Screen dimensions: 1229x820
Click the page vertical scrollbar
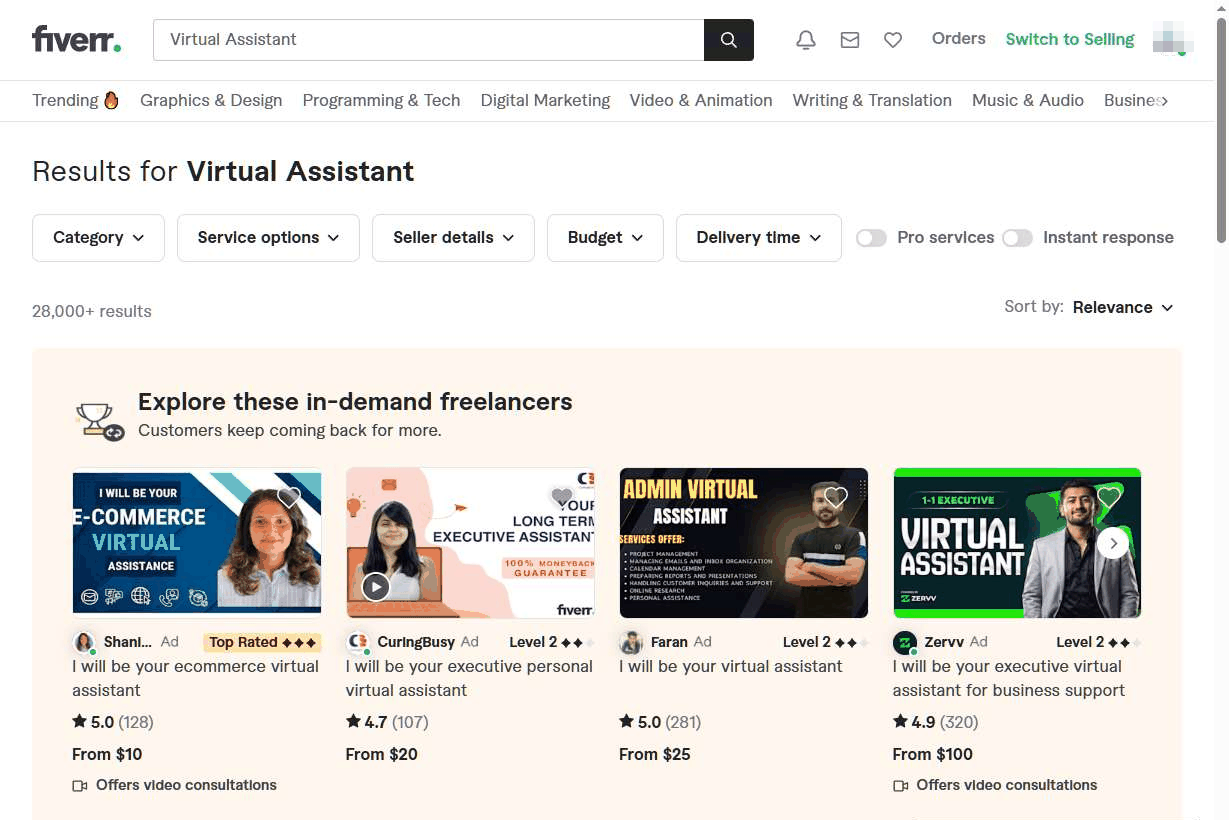1221,130
